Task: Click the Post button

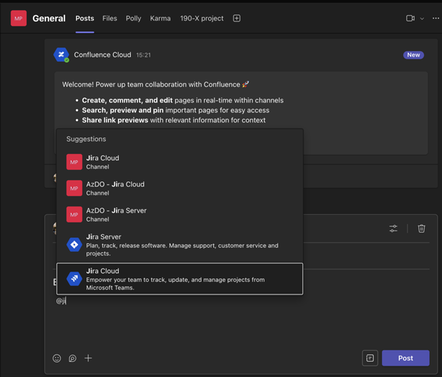Action: point(406,358)
